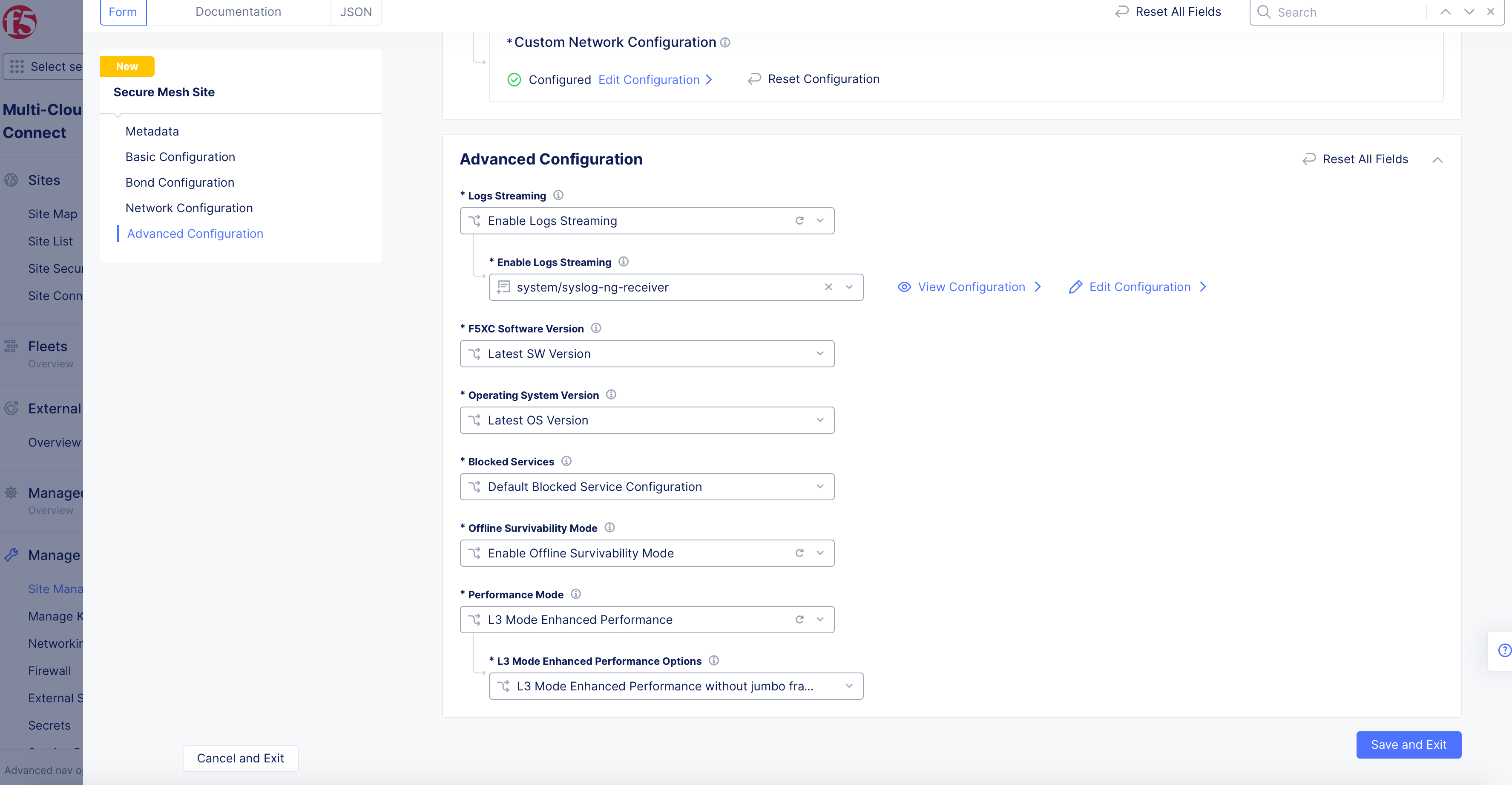Switch to the JSON tab
Image resolution: width=1512 pixels, height=785 pixels.
[x=356, y=11]
